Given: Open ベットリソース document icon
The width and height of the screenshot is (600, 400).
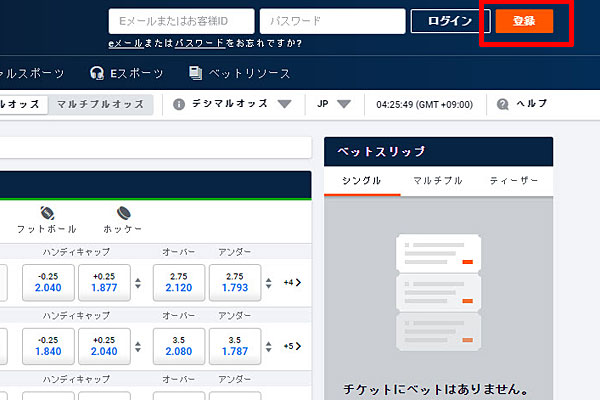Looking at the screenshot, I should 196,73.
